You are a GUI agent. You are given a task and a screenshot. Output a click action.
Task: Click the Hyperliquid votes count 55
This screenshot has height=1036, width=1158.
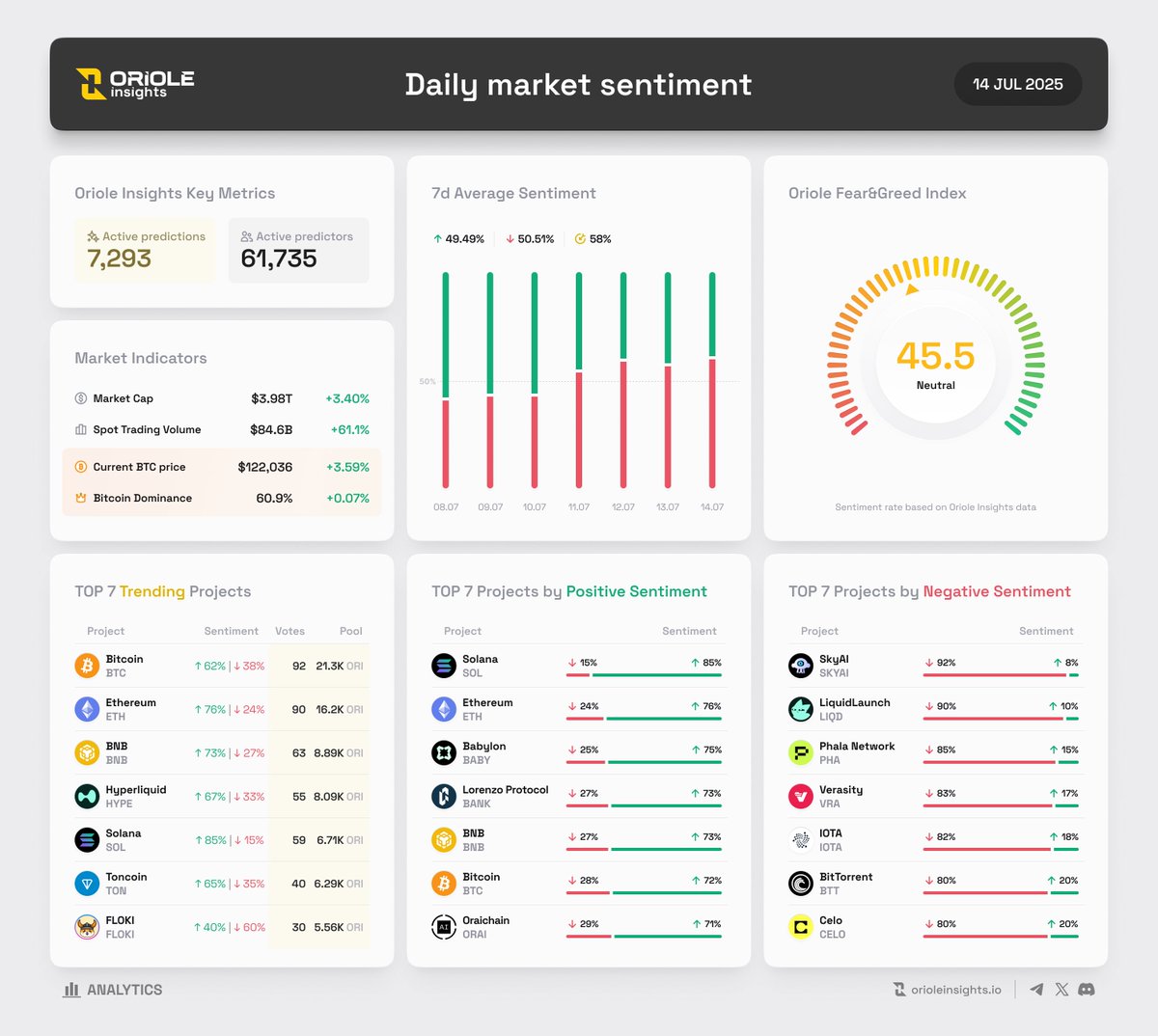click(299, 797)
